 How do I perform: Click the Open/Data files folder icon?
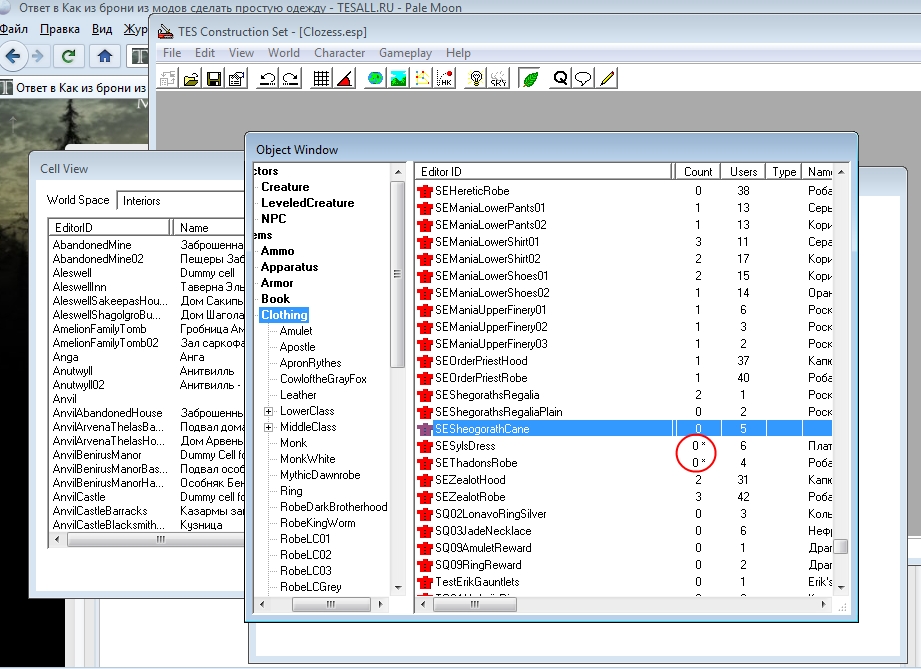click(191, 79)
